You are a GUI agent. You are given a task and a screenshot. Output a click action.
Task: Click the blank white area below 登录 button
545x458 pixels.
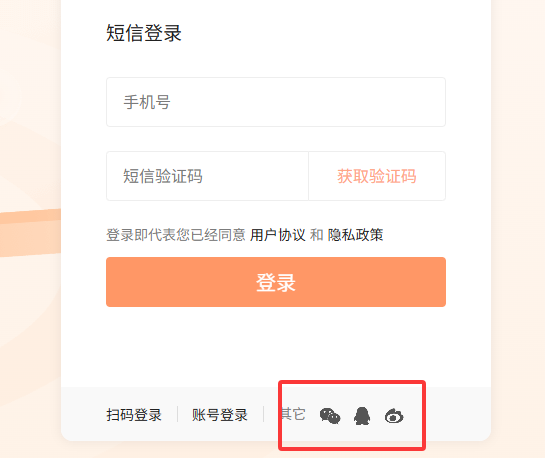[276, 346]
